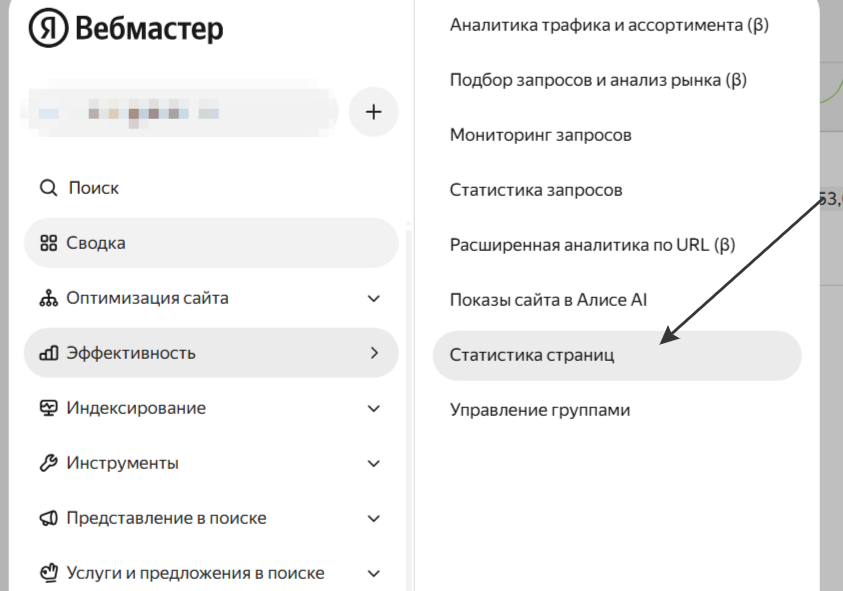
Task: Click the Инструменты wrench icon
Action: coord(48,463)
